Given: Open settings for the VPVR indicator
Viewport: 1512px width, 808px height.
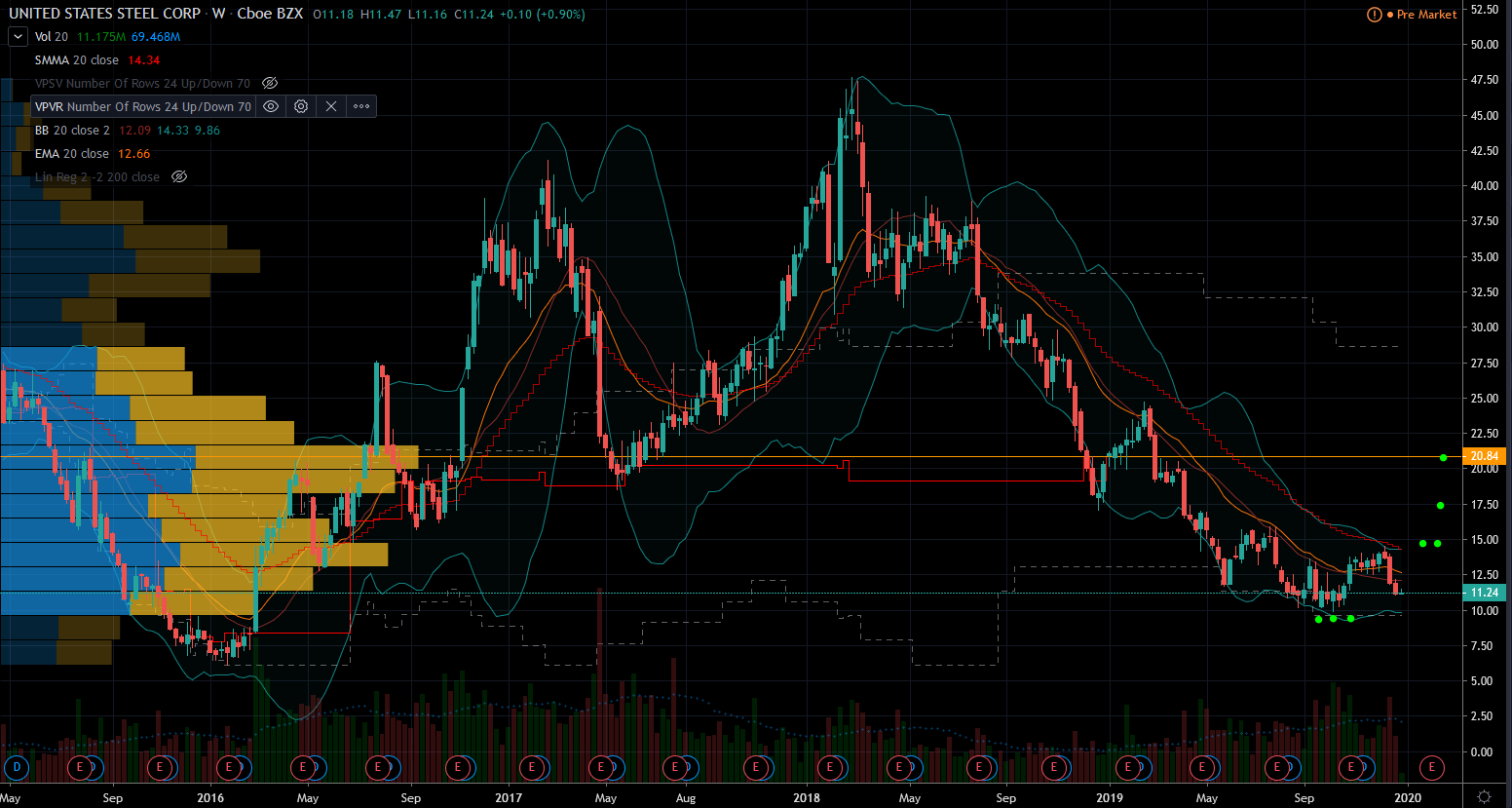Looking at the screenshot, I should point(301,106).
